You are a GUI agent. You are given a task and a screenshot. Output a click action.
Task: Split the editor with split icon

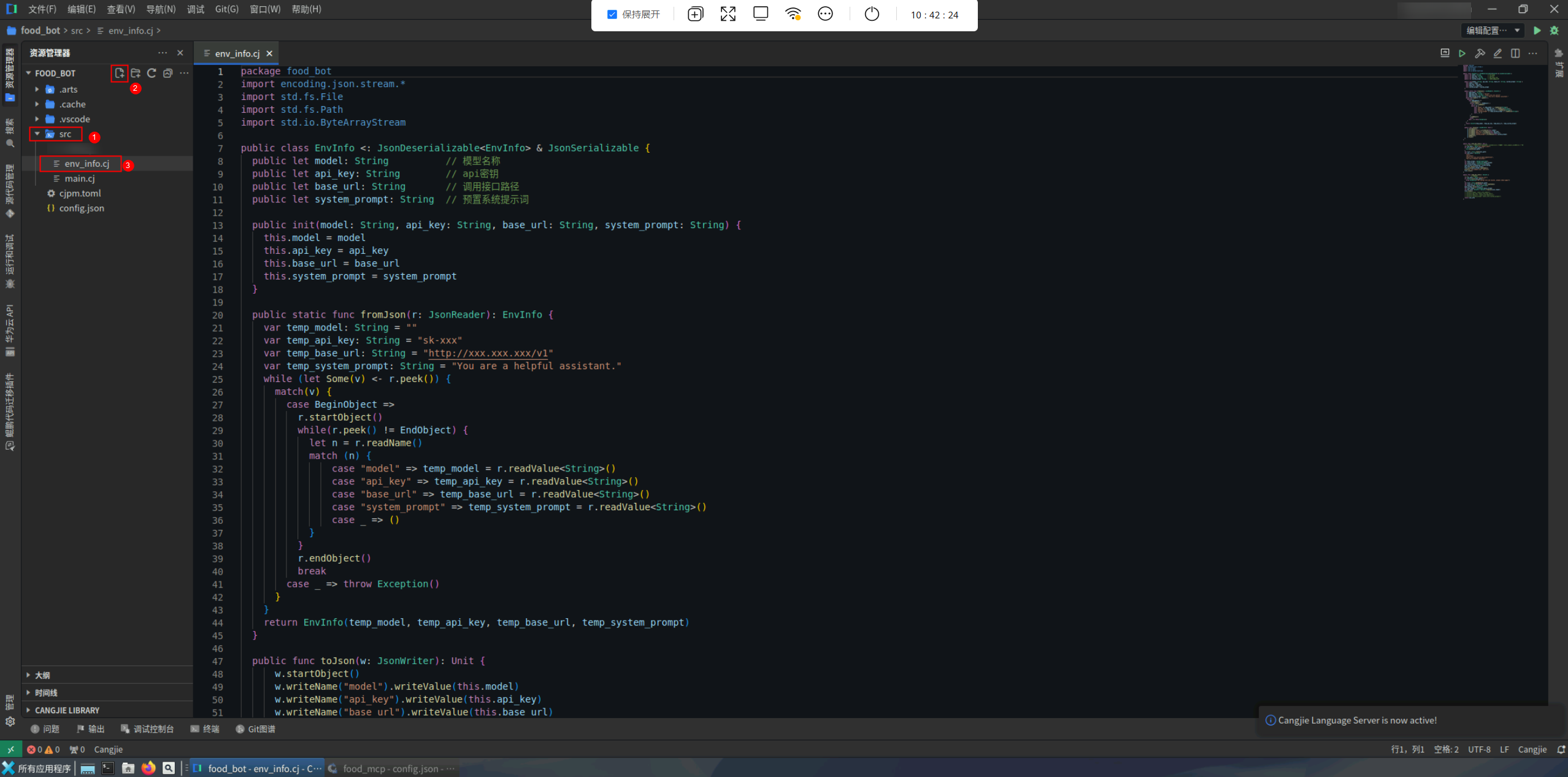(1515, 53)
